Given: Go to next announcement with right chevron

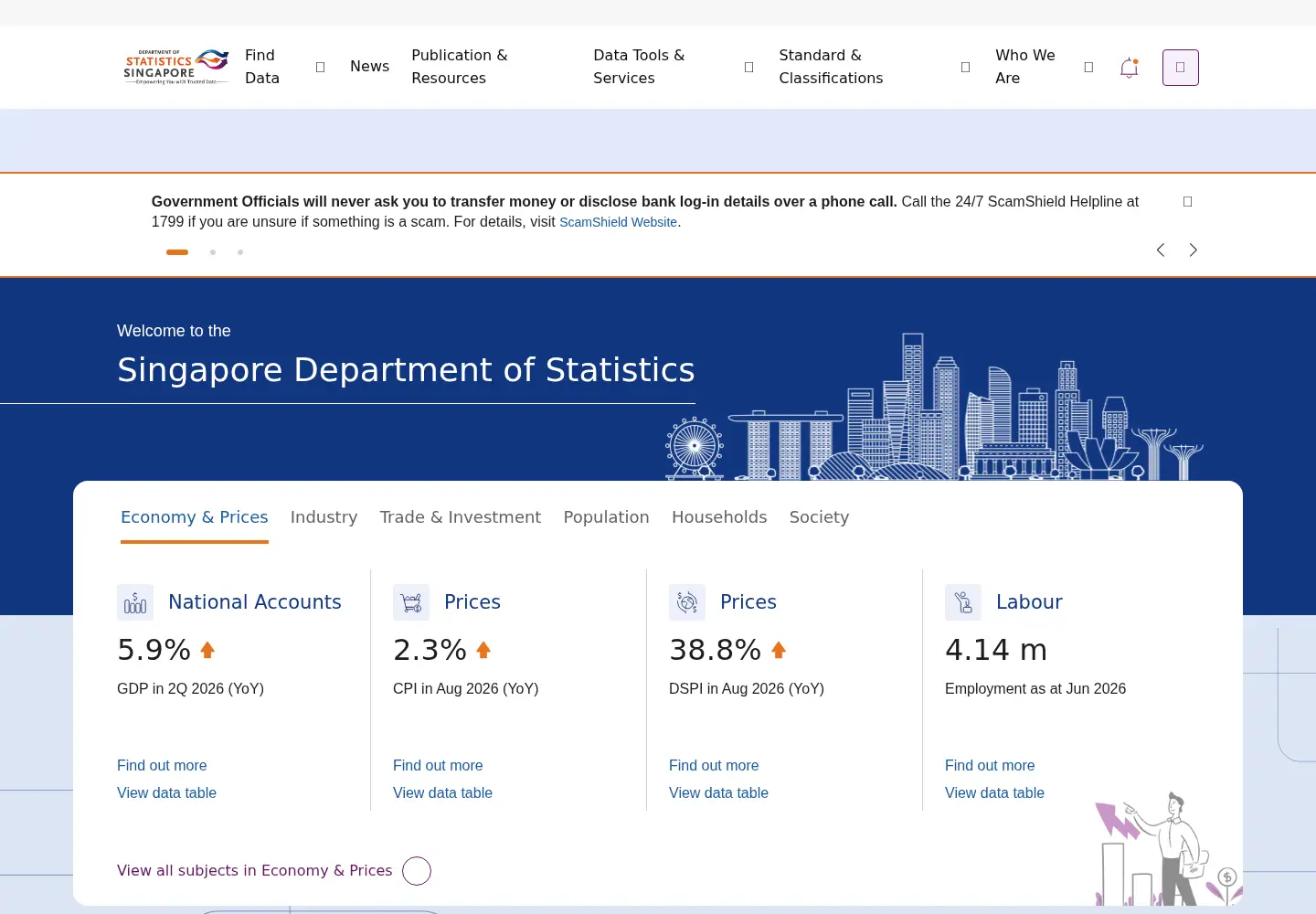Looking at the screenshot, I should point(1193,250).
